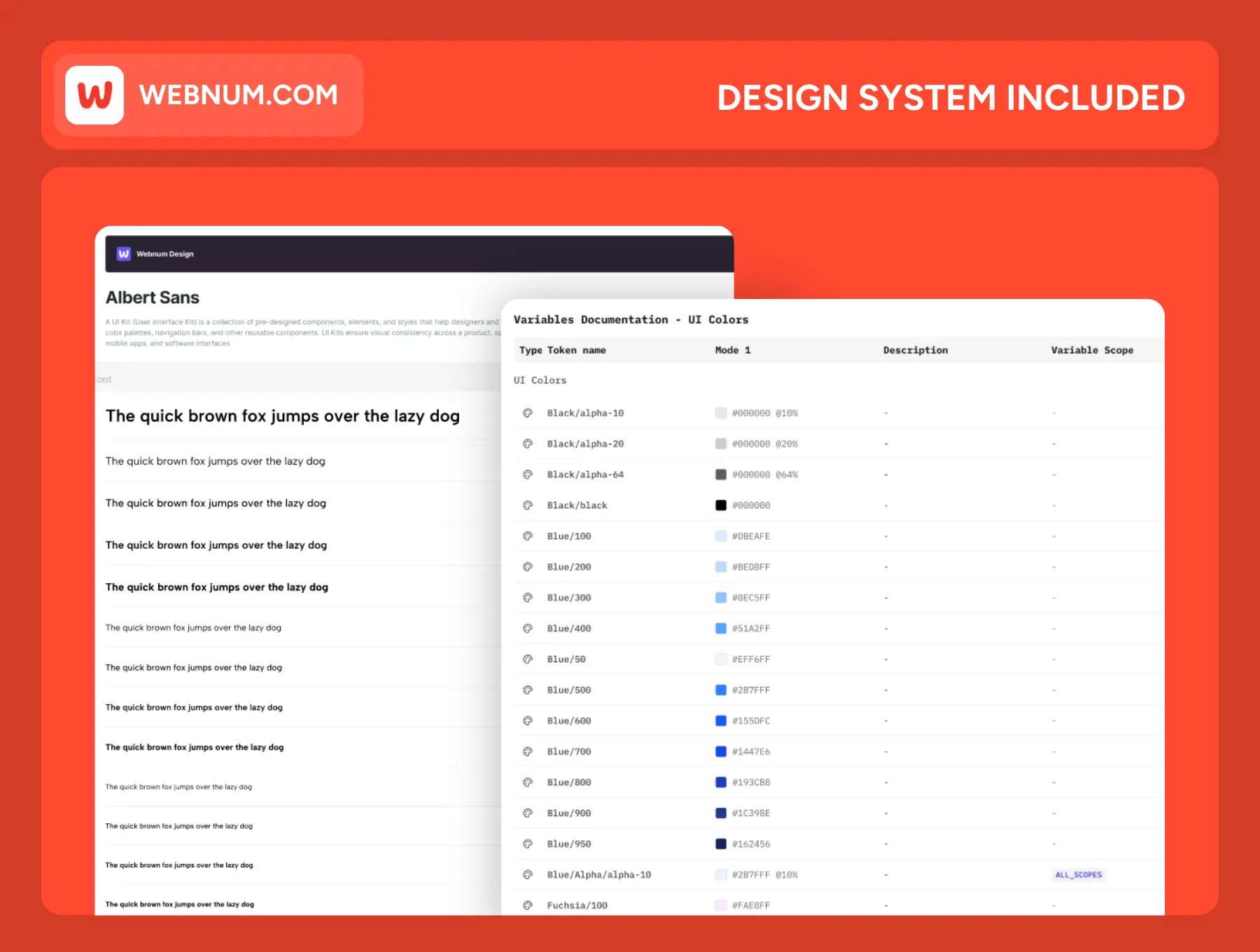Click the Blue/600 color swatch
The image size is (1260, 952).
pos(720,721)
